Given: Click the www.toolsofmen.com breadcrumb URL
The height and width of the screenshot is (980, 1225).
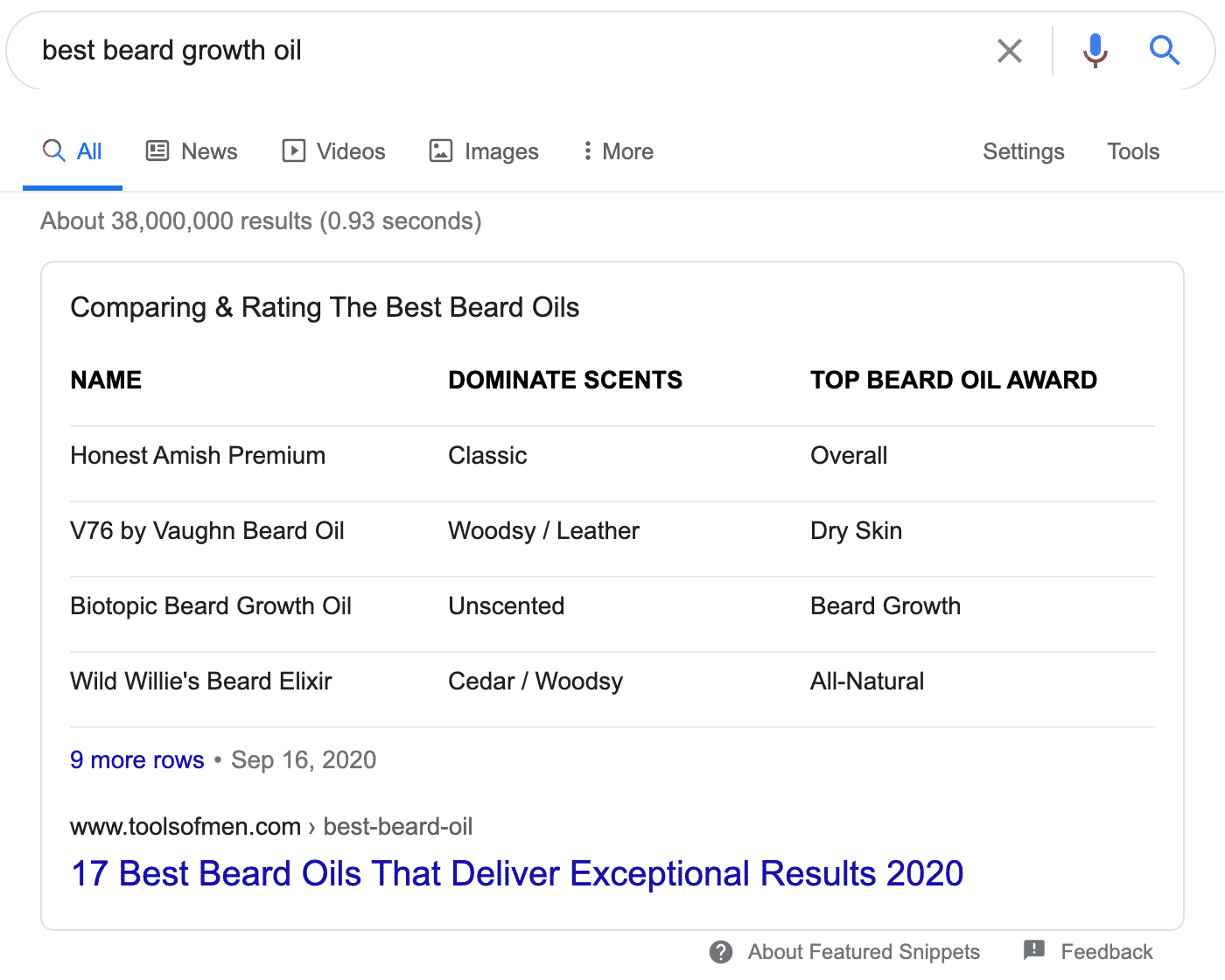Looking at the screenshot, I should pyautogui.click(x=185, y=826).
